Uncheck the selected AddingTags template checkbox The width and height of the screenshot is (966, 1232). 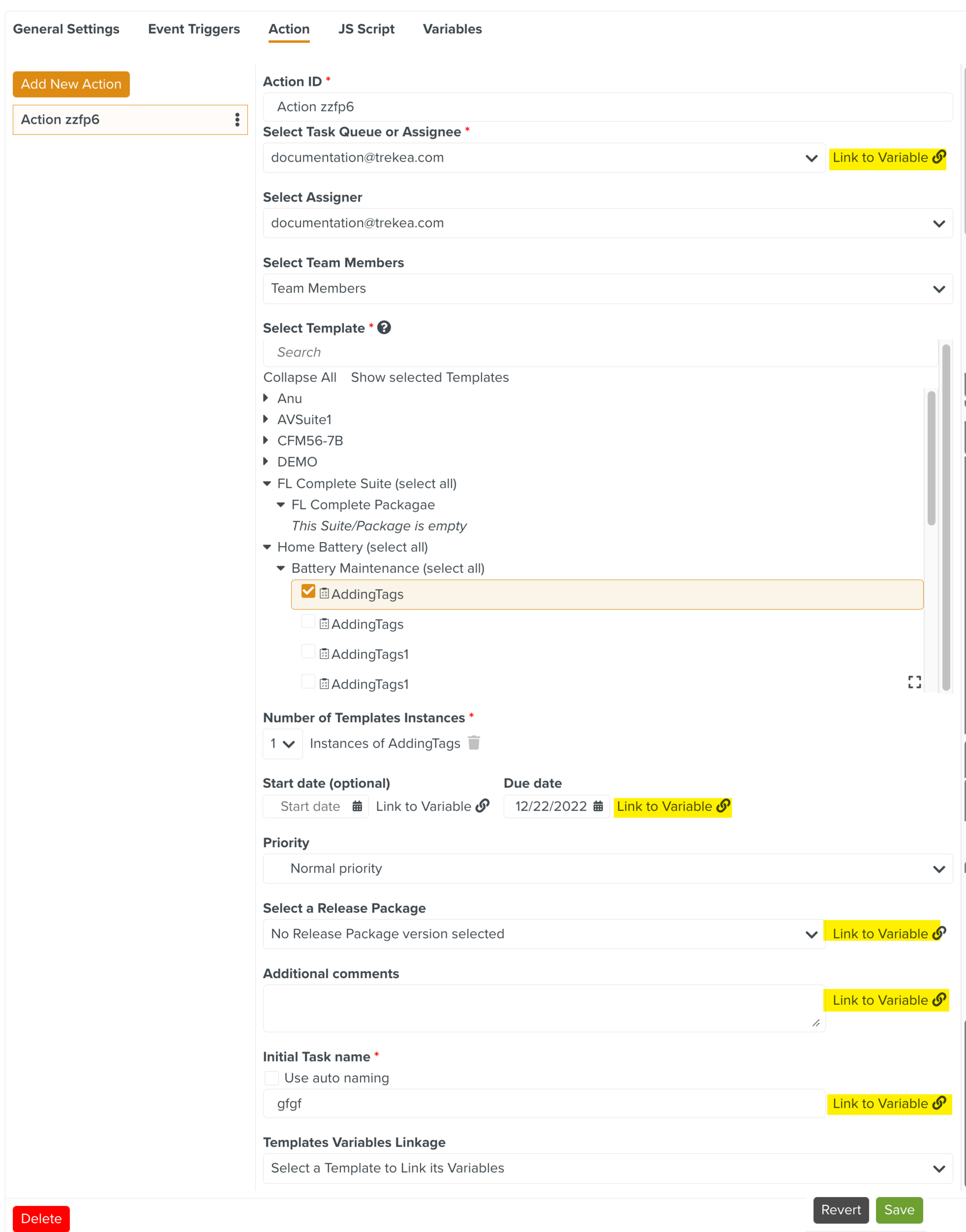pyautogui.click(x=308, y=591)
